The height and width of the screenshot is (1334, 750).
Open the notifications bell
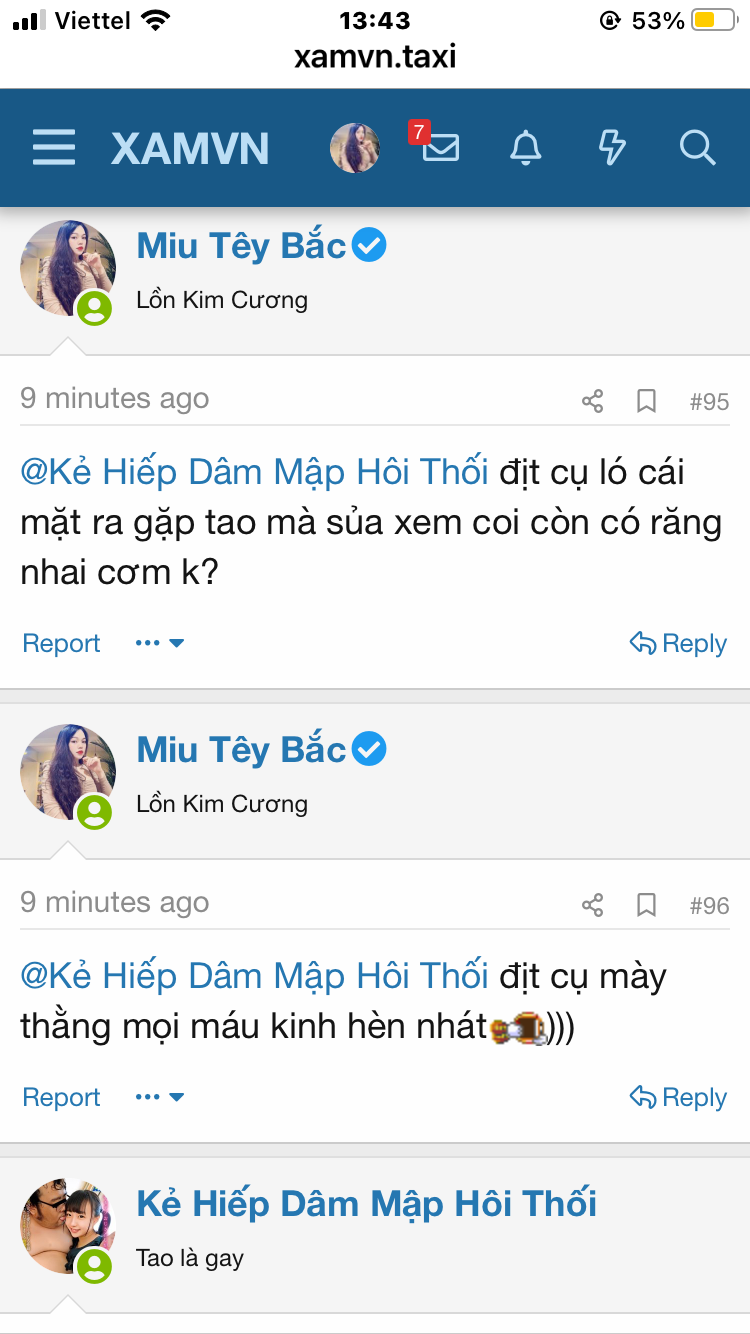(x=526, y=148)
